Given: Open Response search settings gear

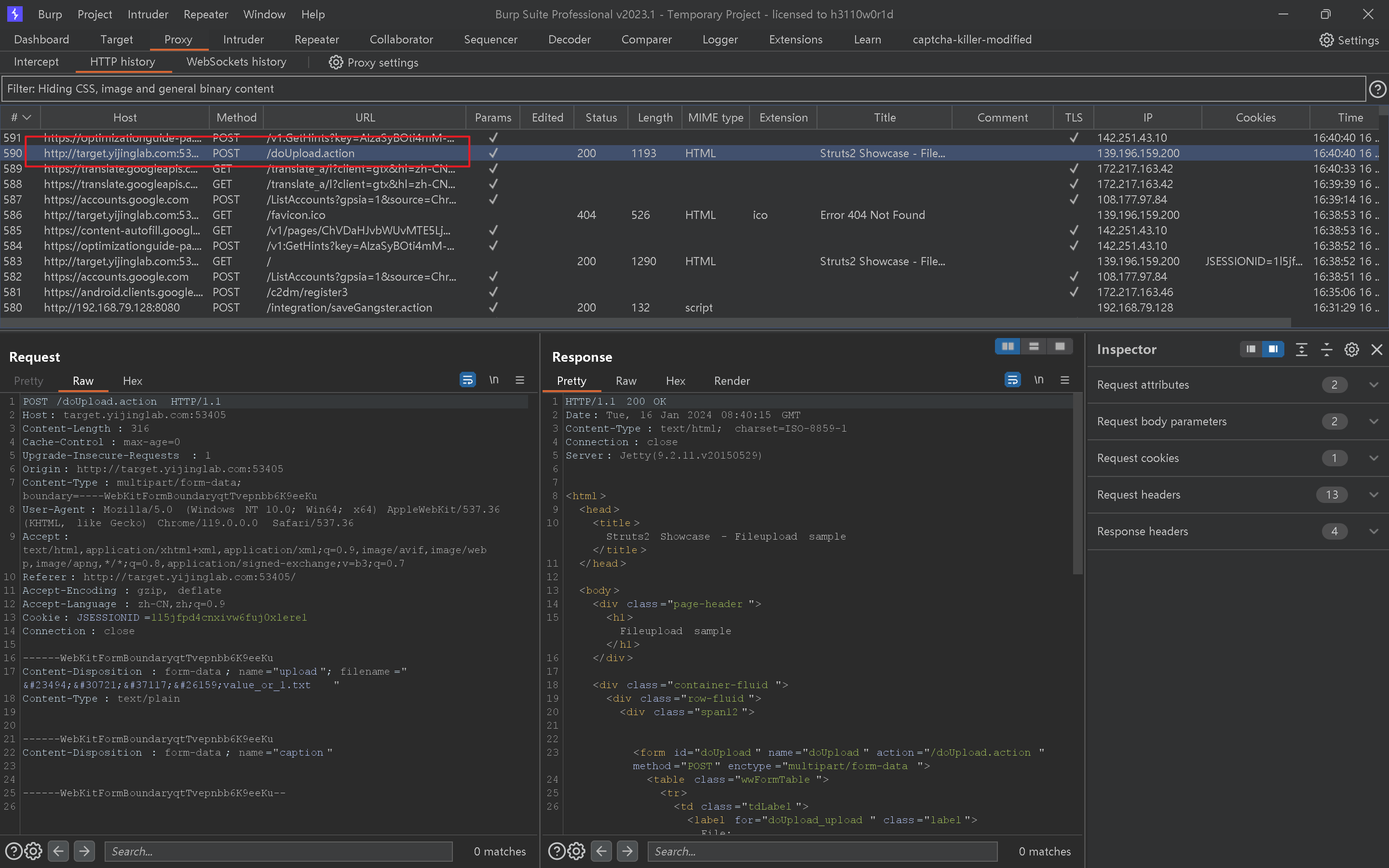Looking at the screenshot, I should click(x=576, y=851).
